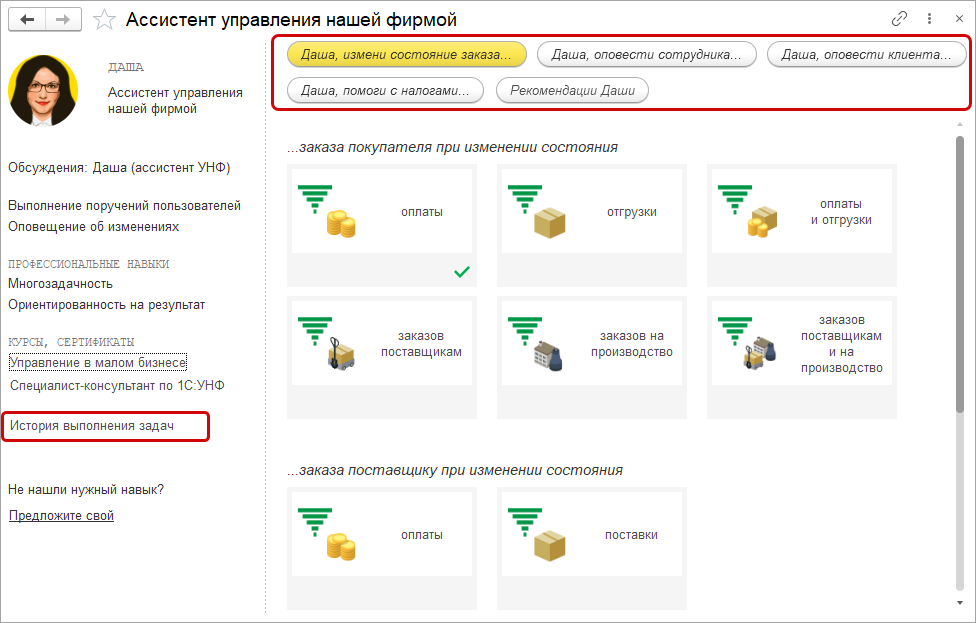
Task: Select 'Даша, оповести клиента...' tab
Action: pyautogui.click(x=866, y=55)
